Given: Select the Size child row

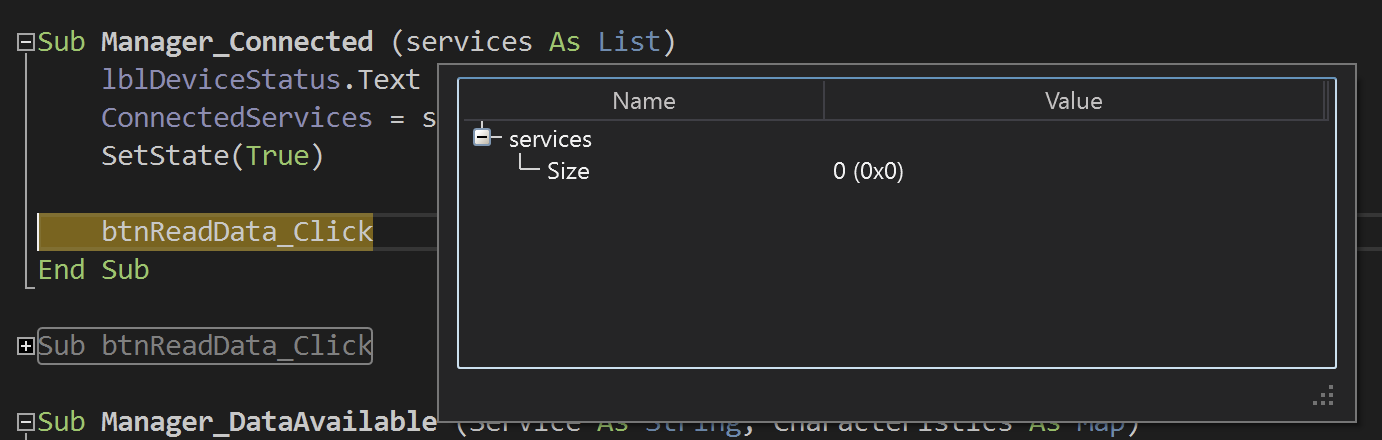Looking at the screenshot, I should click(568, 171).
